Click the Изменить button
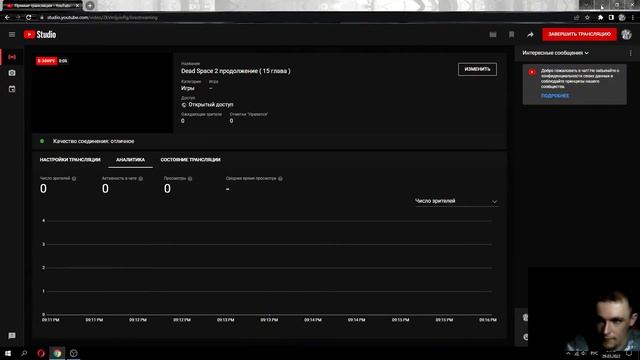 point(477,69)
